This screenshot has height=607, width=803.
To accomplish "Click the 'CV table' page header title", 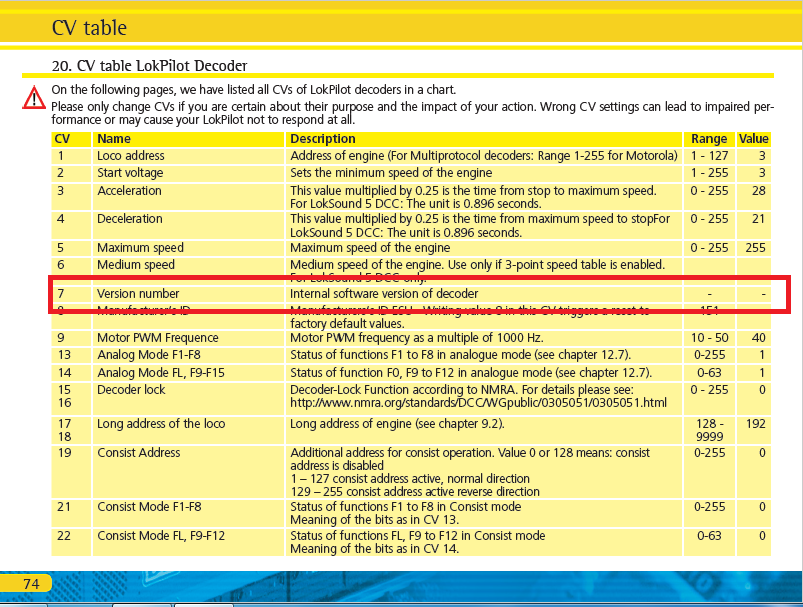I will [89, 28].
